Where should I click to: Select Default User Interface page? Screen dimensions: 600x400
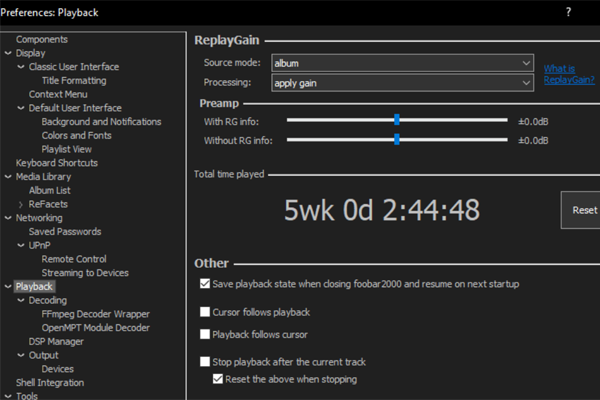75,108
